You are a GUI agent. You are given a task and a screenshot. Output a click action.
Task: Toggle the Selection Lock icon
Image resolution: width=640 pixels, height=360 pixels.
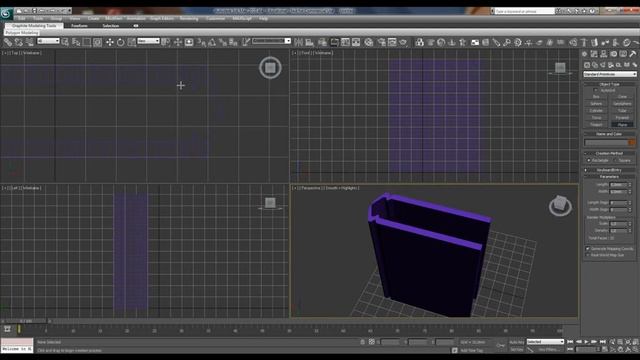pos(362,342)
